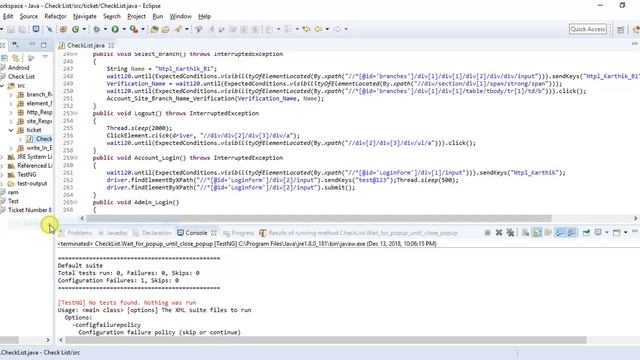Viewport: 640px width, 360px height.
Task: Click the Account_Login method declaration text
Action: pyautogui.click(x=188, y=158)
